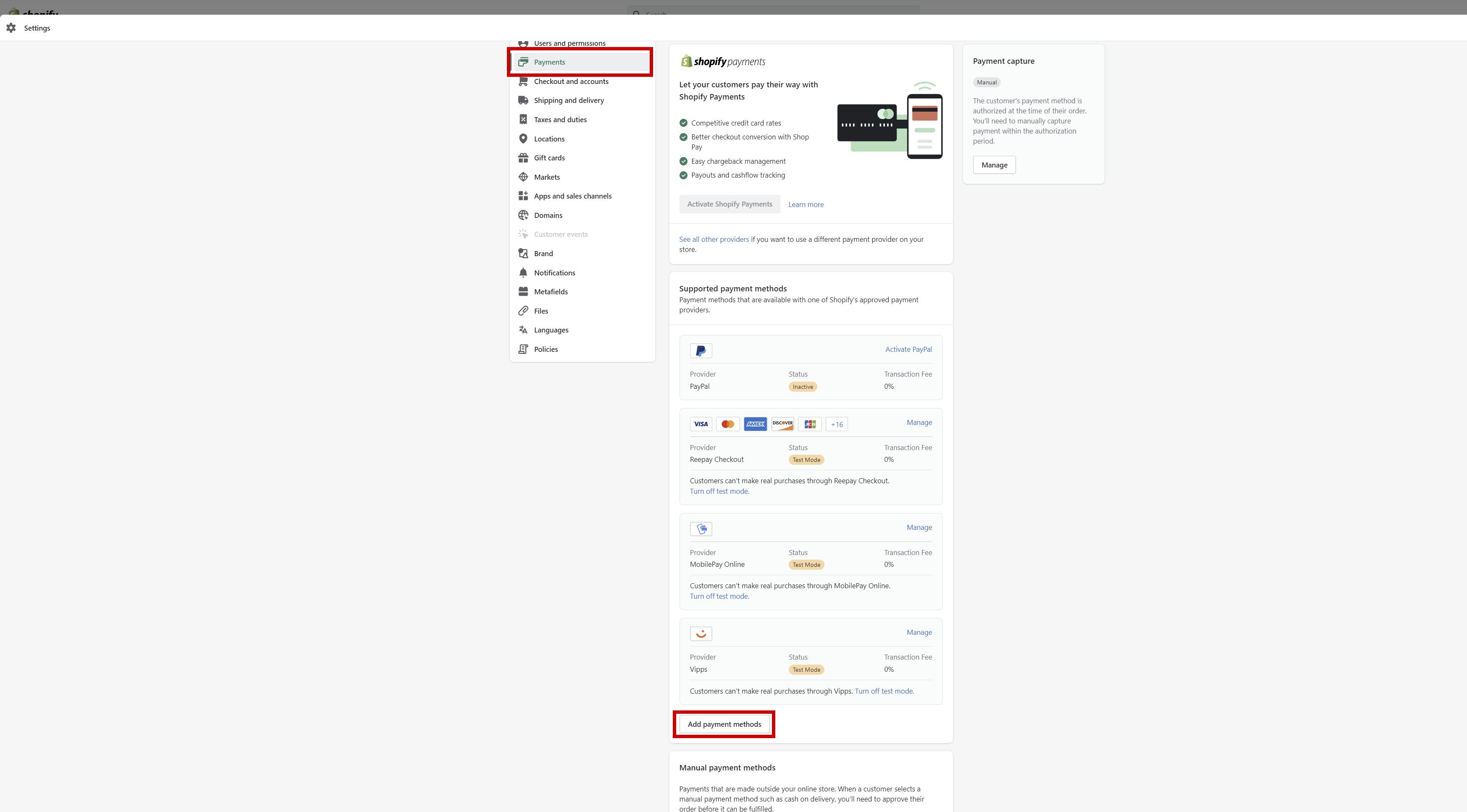Click Manage for MobilePay Online

(x=919, y=527)
